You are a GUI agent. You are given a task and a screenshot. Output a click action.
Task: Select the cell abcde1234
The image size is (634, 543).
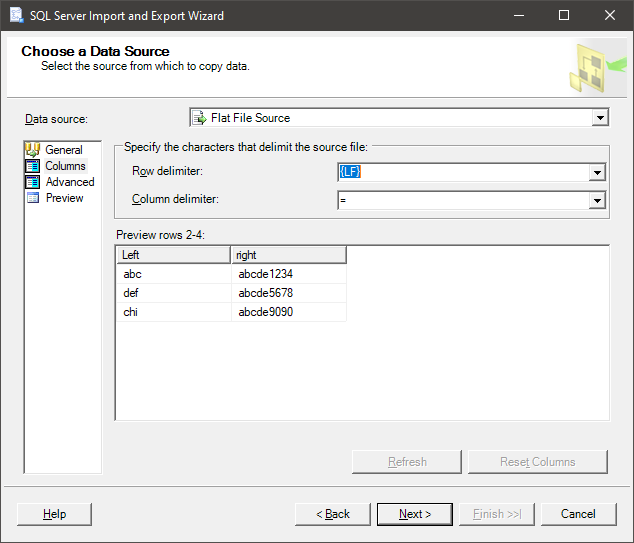[289, 274]
